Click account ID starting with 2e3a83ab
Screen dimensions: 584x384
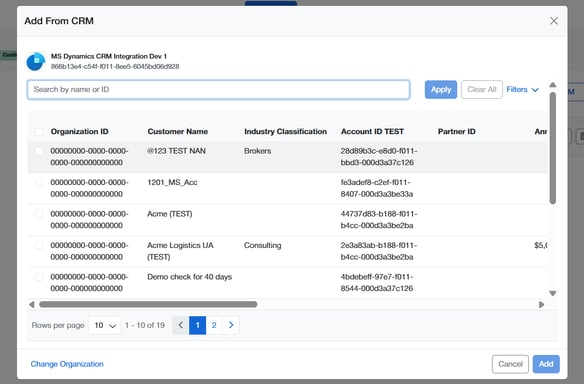[378, 251]
